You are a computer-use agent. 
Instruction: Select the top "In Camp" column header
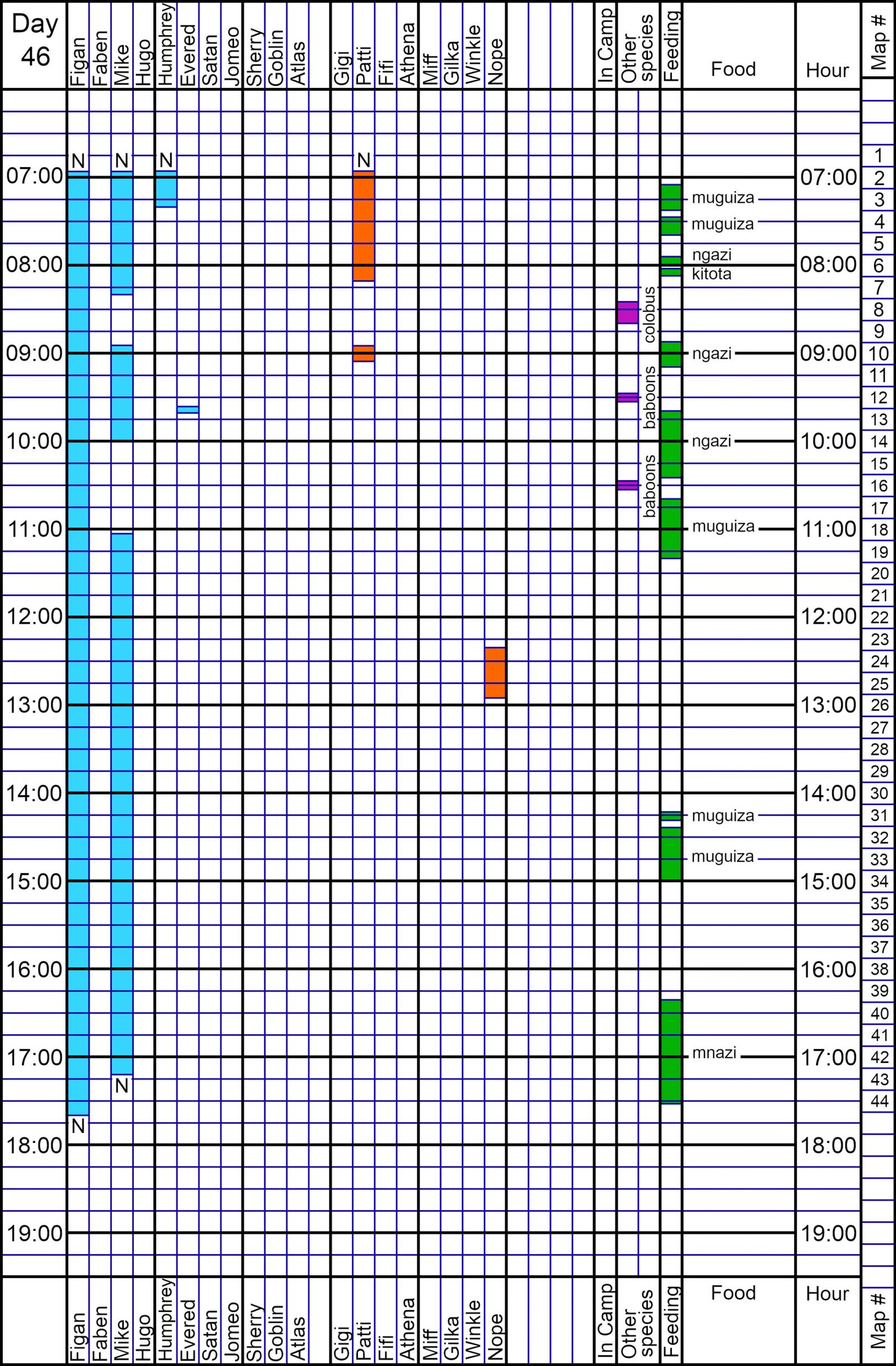coord(606,46)
